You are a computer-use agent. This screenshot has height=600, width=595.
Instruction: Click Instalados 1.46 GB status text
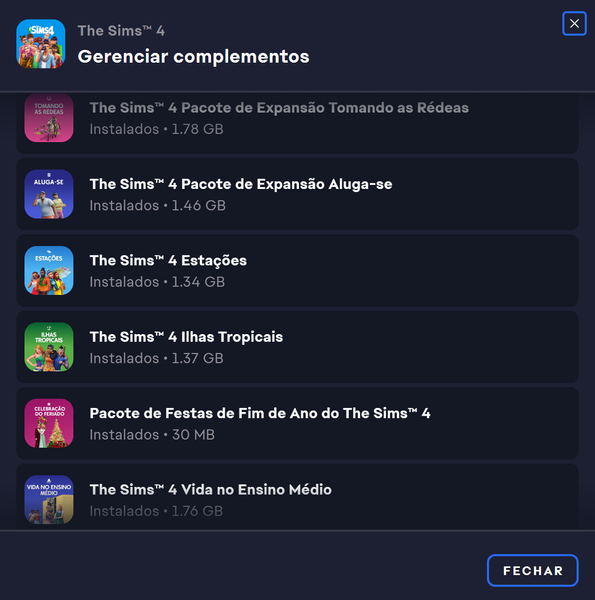point(158,205)
